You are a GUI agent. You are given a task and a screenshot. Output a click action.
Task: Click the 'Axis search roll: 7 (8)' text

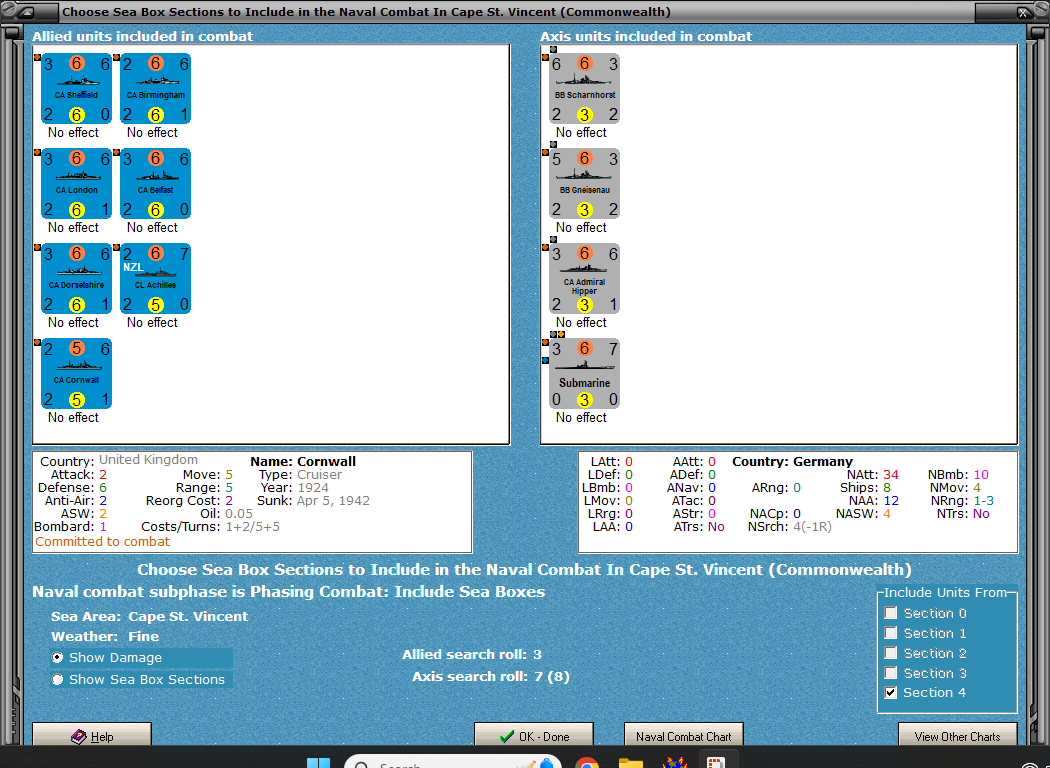(491, 677)
